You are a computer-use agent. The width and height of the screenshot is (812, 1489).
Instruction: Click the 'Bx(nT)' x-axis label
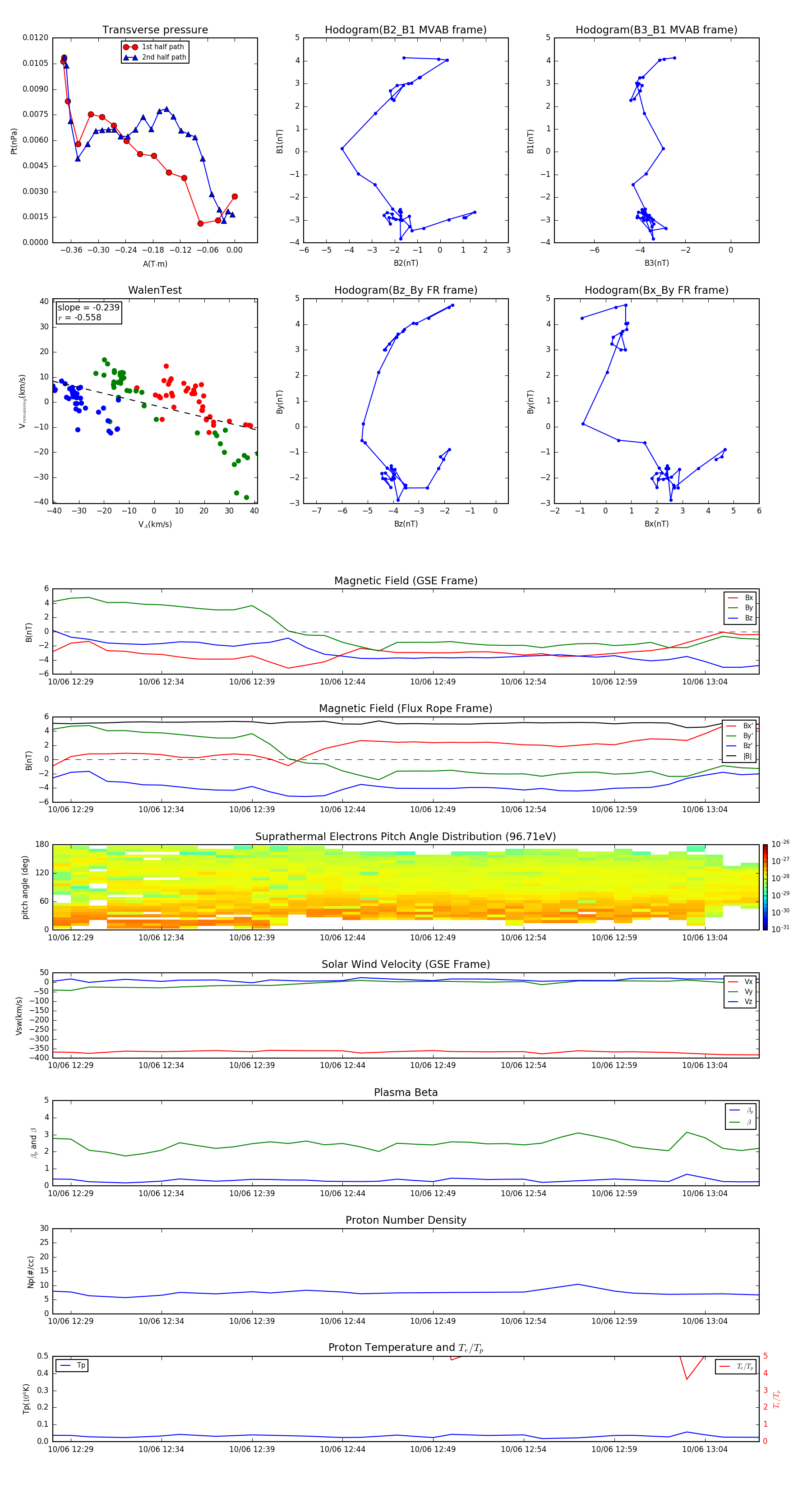(656, 524)
